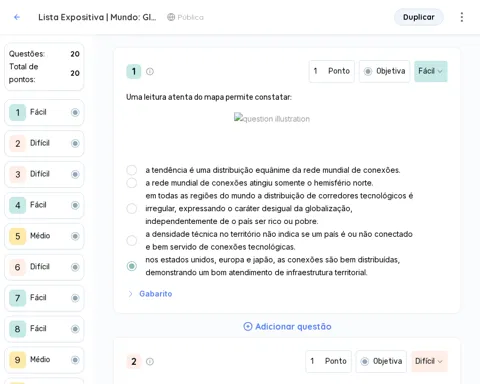This screenshot has height=384, width=480.
Task: Click the 'Questões:' count label
Action: tap(27, 54)
